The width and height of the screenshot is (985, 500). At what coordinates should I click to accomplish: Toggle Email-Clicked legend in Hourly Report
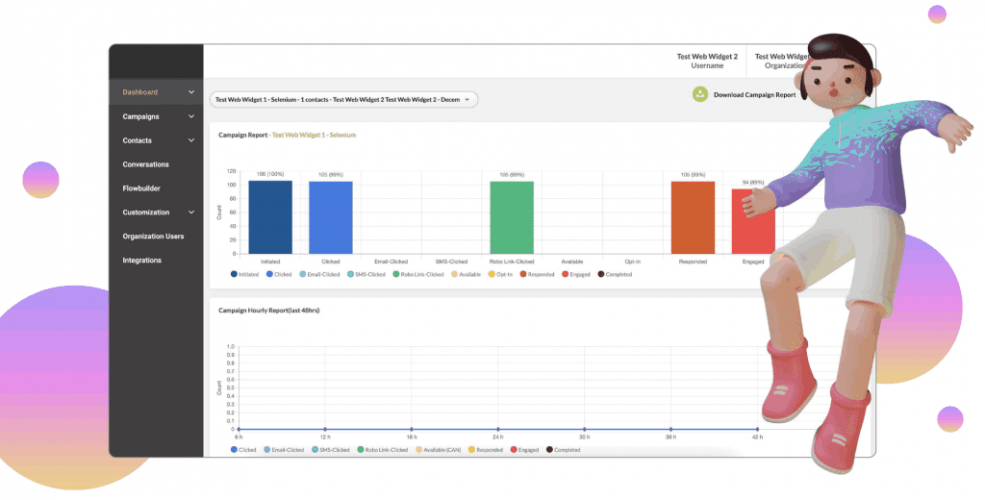point(284,450)
